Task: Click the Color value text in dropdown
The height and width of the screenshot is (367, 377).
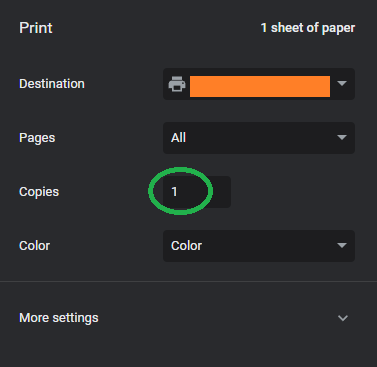Action: point(186,246)
